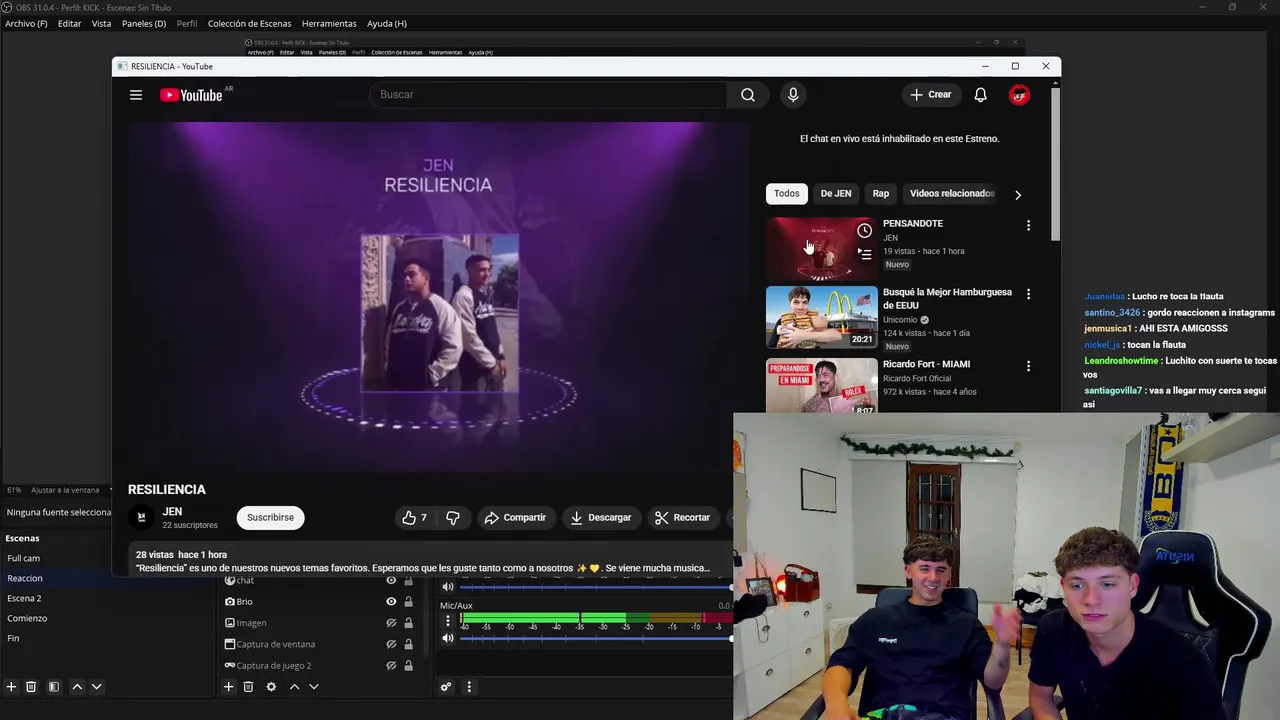Click the Compartir button

(515, 518)
